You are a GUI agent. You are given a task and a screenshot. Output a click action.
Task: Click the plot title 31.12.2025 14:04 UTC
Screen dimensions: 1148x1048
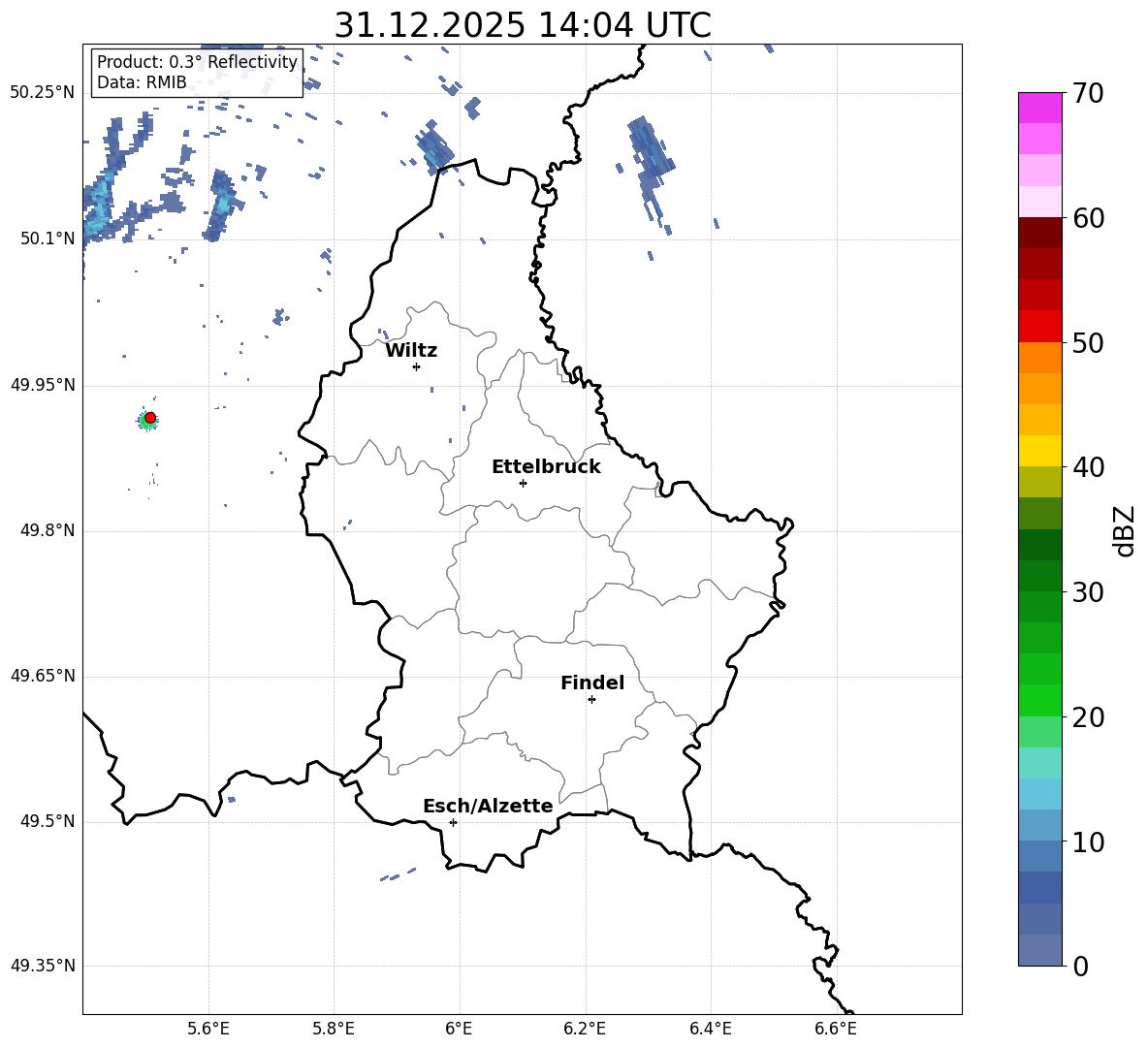[x=523, y=25]
